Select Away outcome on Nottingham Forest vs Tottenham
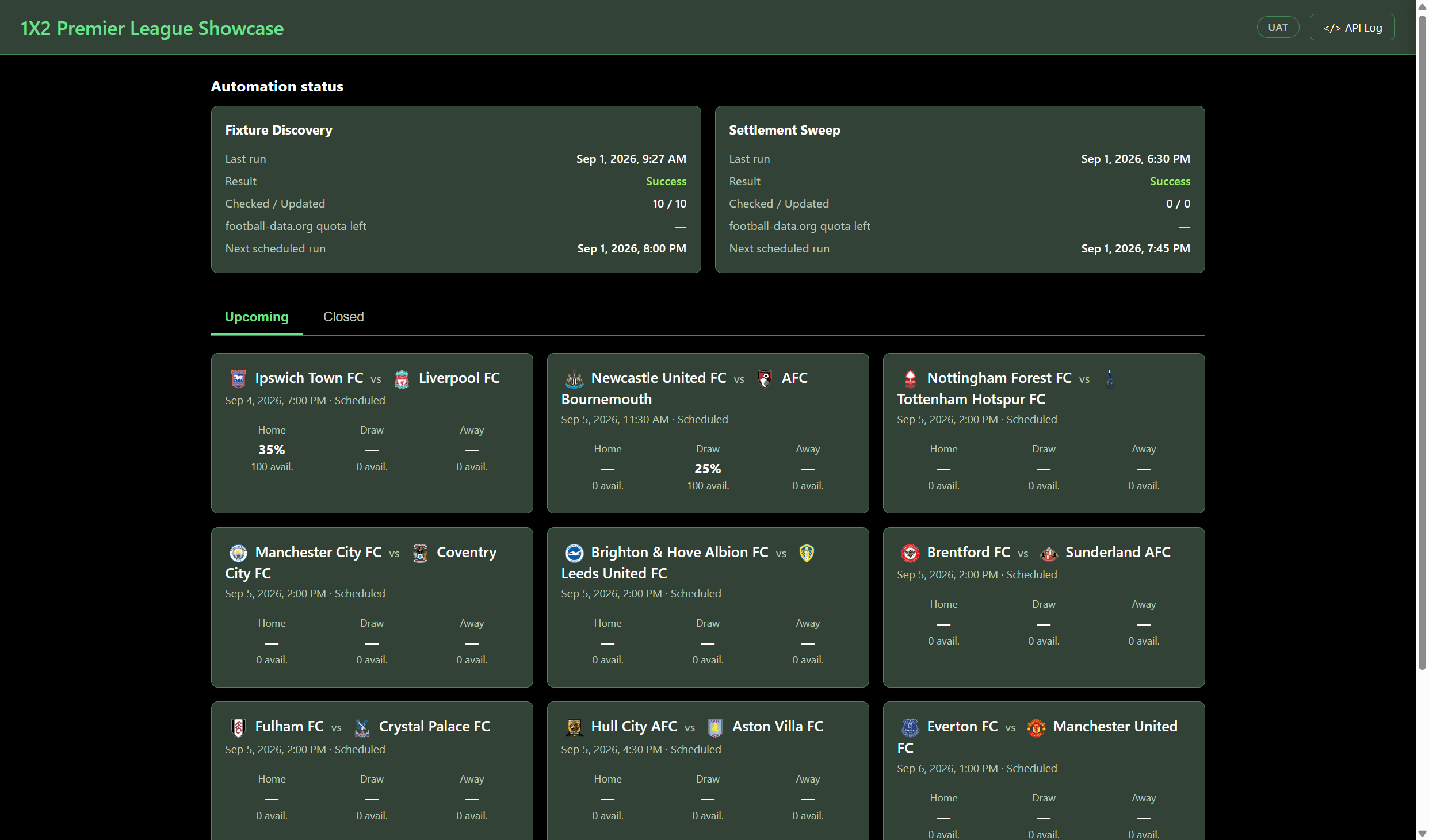This screenshot has width=1429, height=840. [1144, 467]
